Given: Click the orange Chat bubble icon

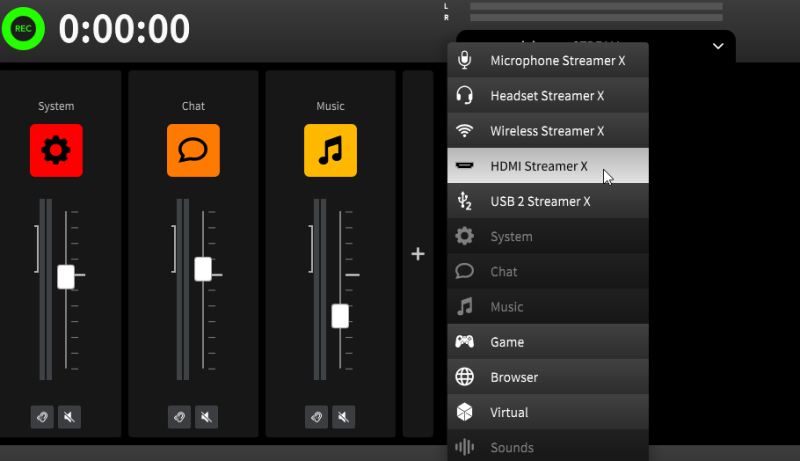Looking at the screenshot, I should [193, 150].
